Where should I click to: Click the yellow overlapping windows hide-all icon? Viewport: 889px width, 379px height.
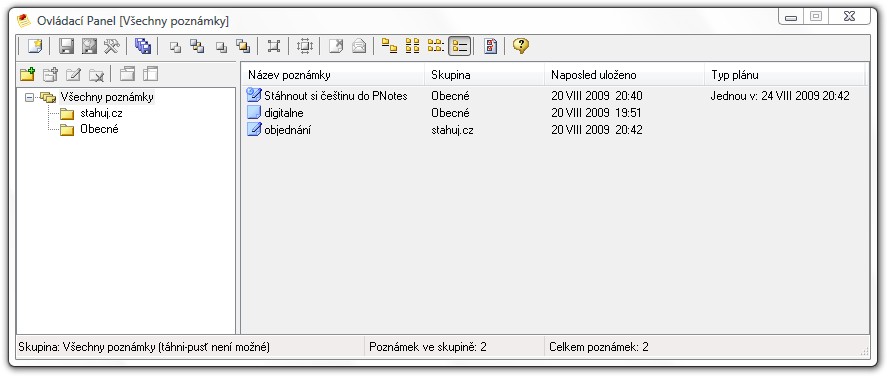pyautogui.click(x=243, y=46)
